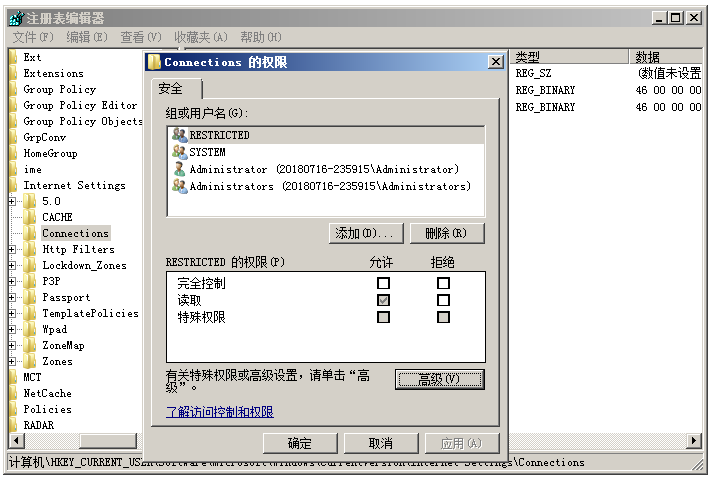711x479 pixels.
Task: Check Allow for 完全控制 permission
Action: pyautogui.click(x=383, y=283)
